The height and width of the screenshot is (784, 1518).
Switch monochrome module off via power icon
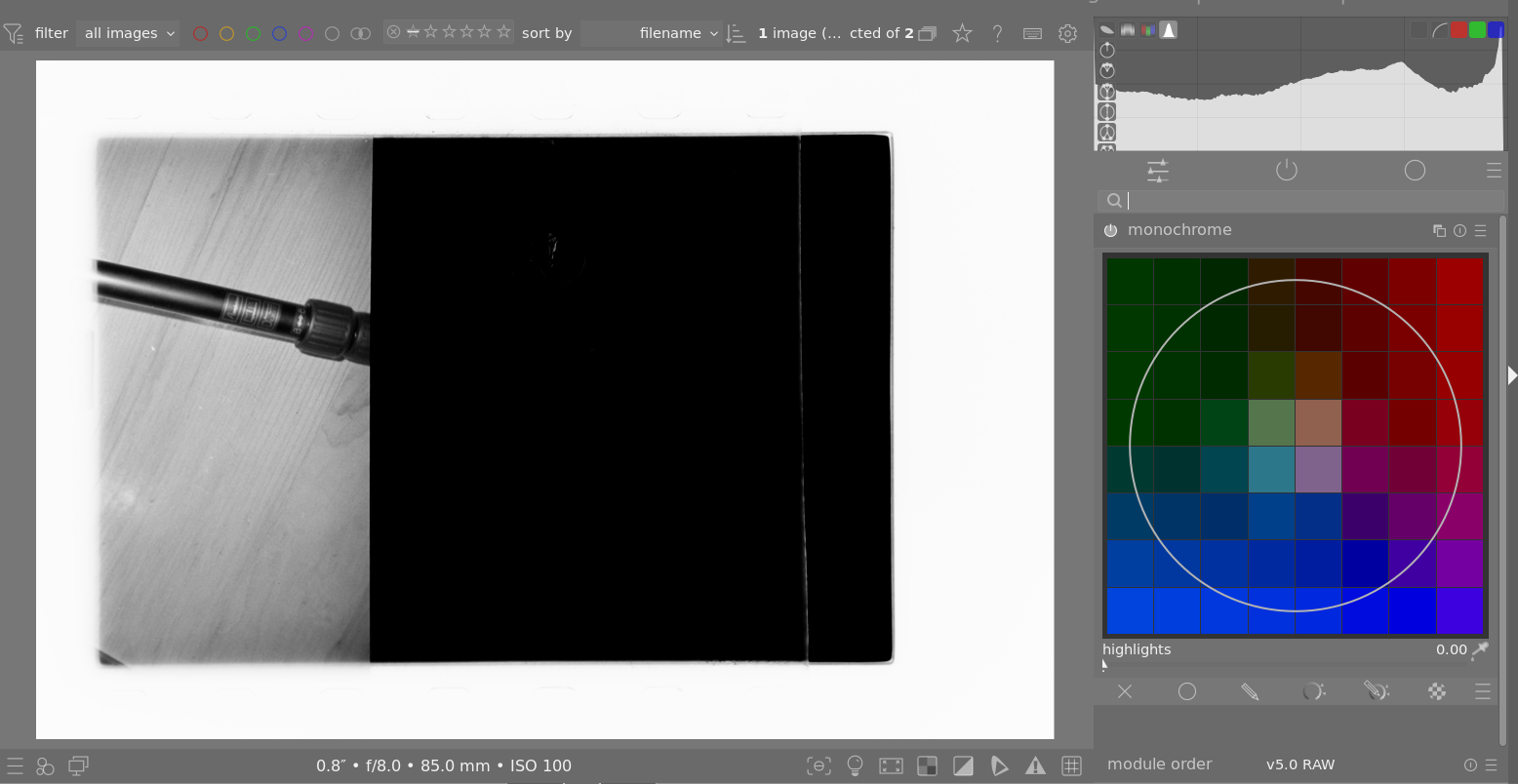click(1110, 230)
